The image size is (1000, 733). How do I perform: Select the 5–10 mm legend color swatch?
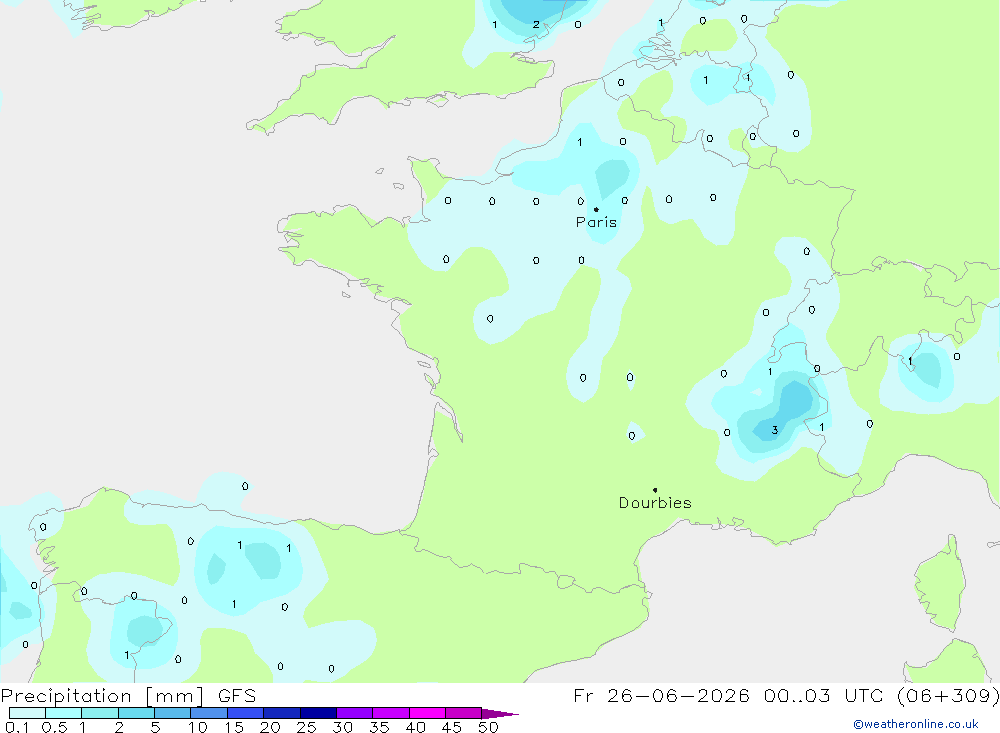173,713
